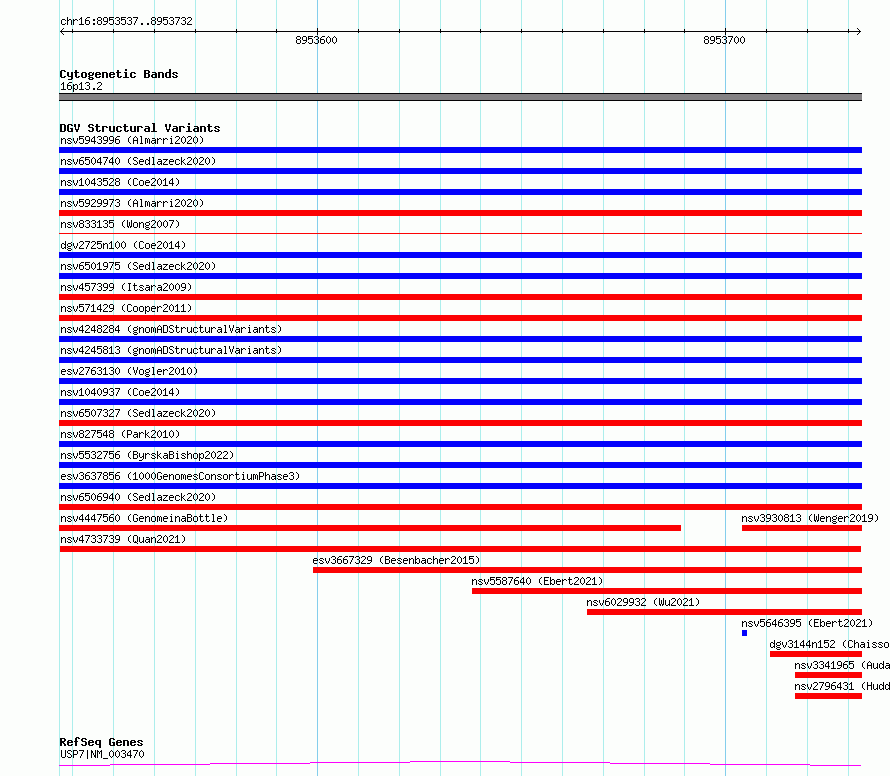Open the dgv3144n152 variant label
890x776 pixels.
pyautogui.click(x=829, y=644)
